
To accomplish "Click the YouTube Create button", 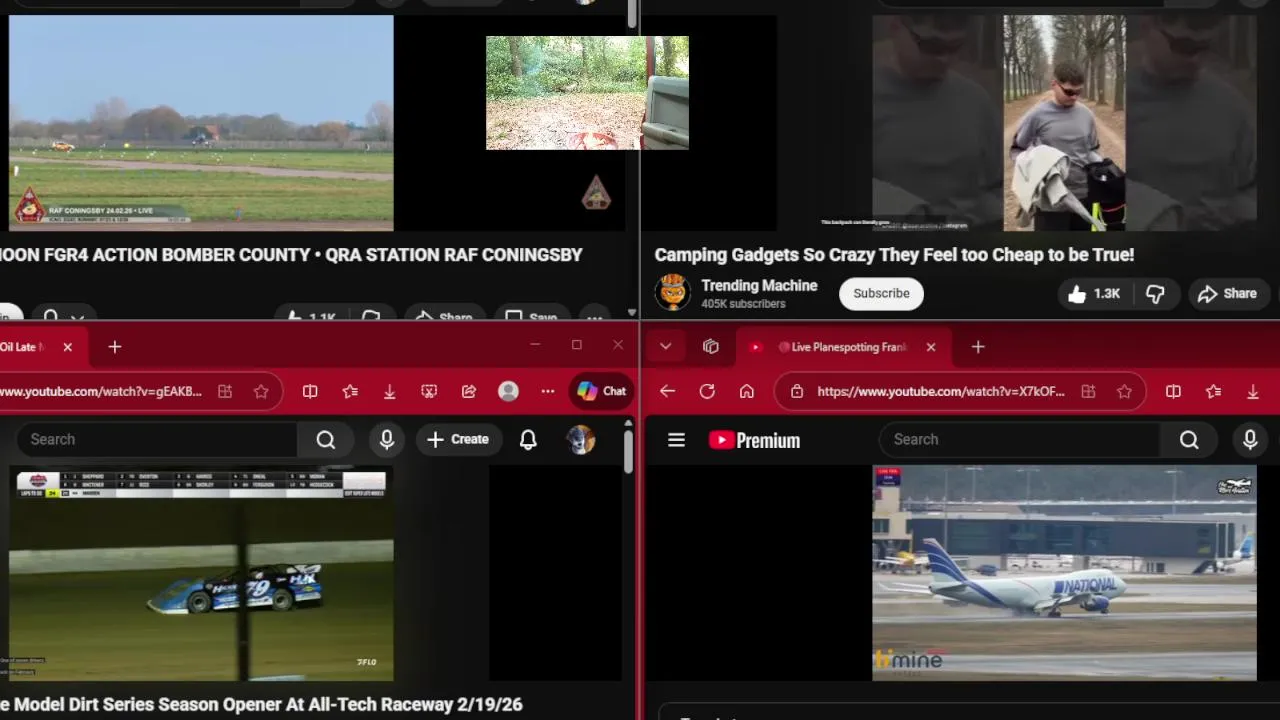I will 458,439.
